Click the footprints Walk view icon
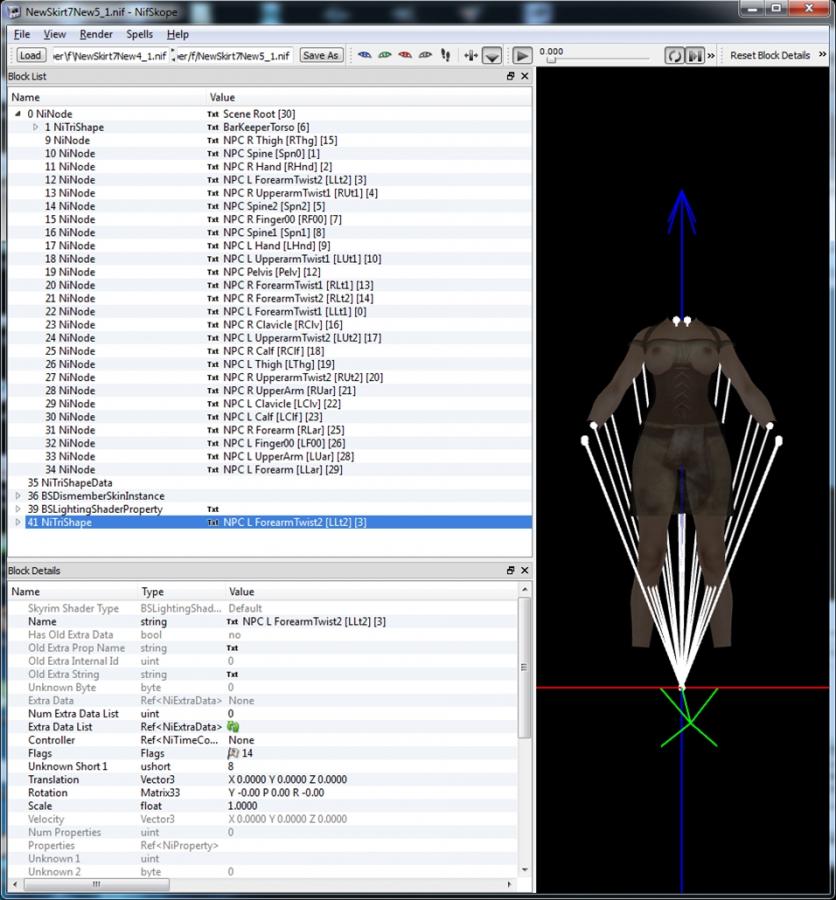 tap(445, 55)
